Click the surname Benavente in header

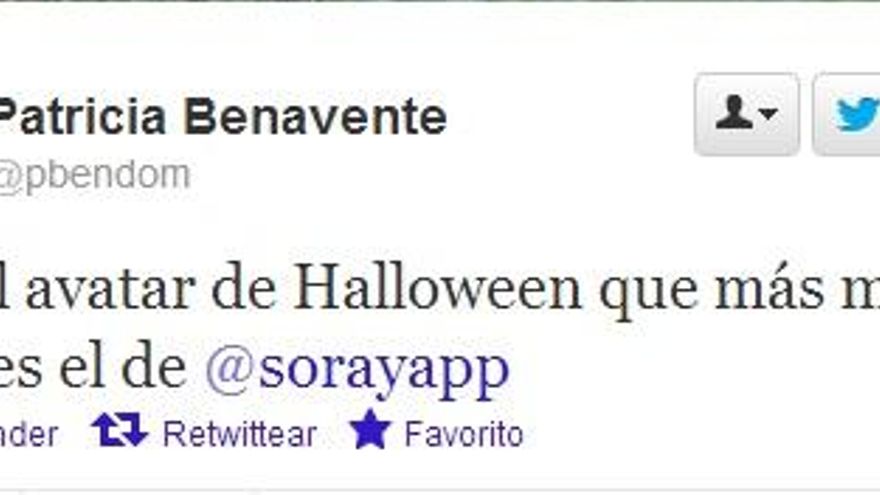[315, 117]
